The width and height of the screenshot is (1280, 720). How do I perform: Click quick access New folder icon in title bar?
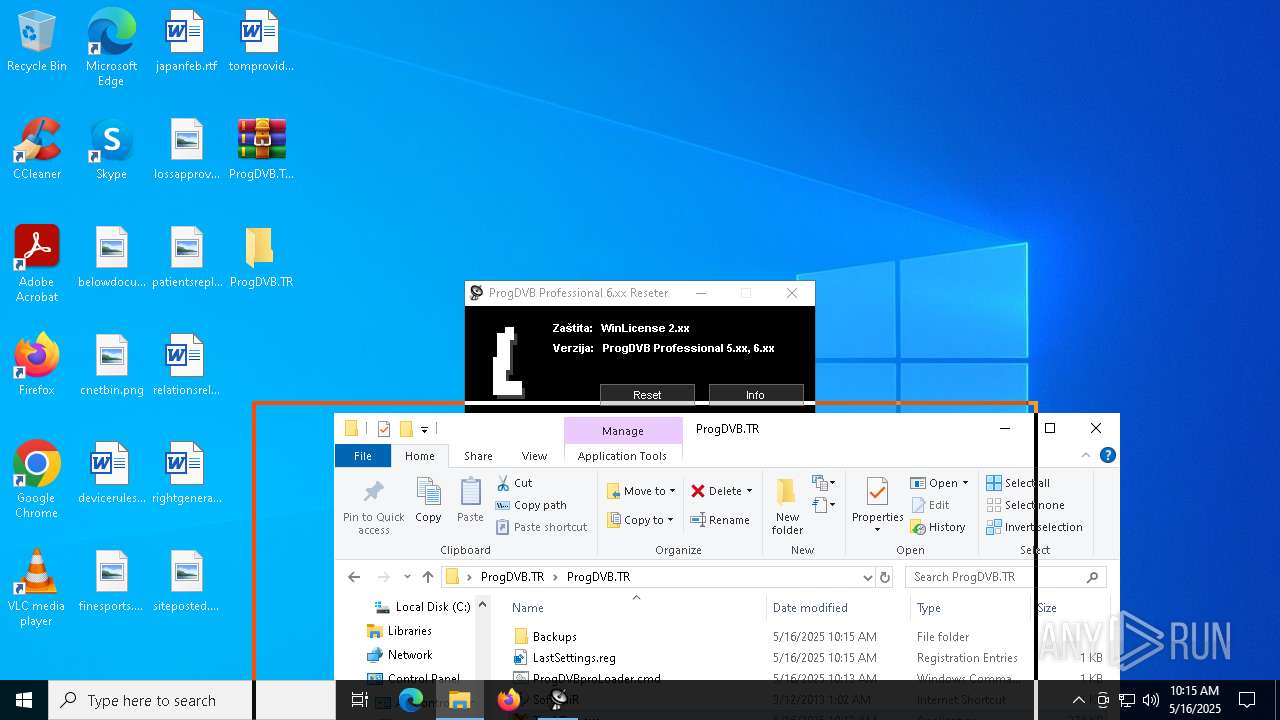(x=405, y=429)
